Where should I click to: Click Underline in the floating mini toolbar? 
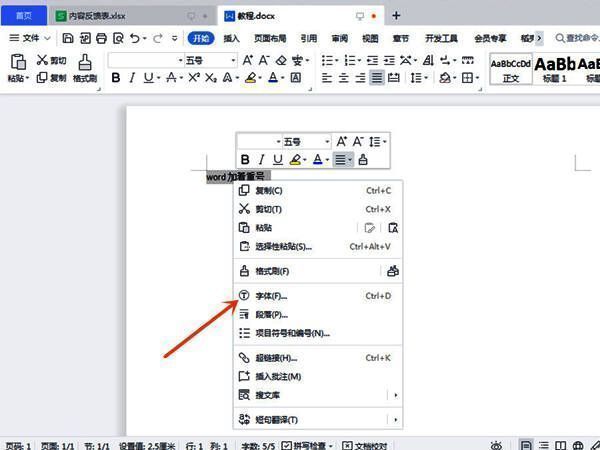[277, 159]
